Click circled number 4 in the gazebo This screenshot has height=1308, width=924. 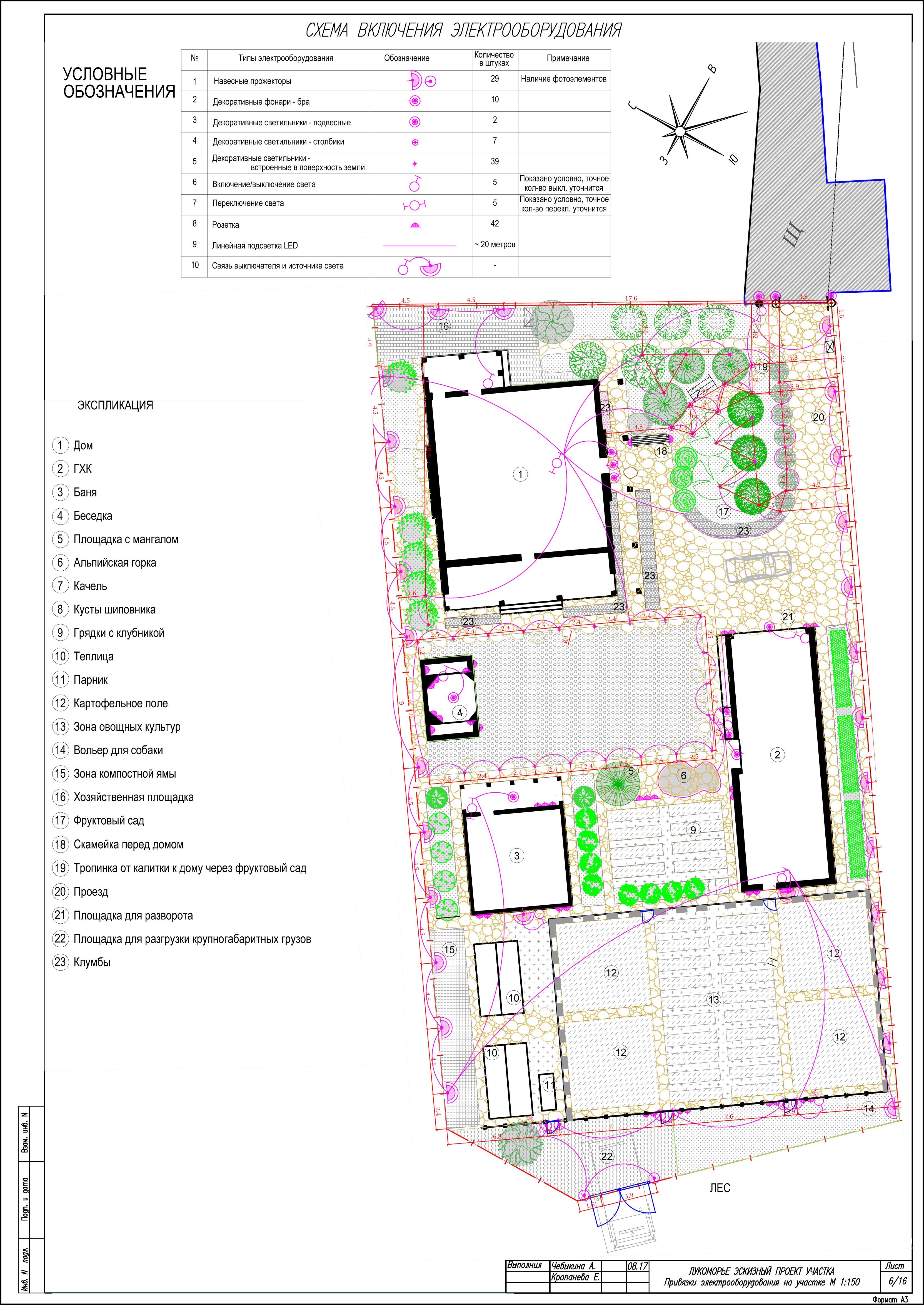[x=460, y=712]
